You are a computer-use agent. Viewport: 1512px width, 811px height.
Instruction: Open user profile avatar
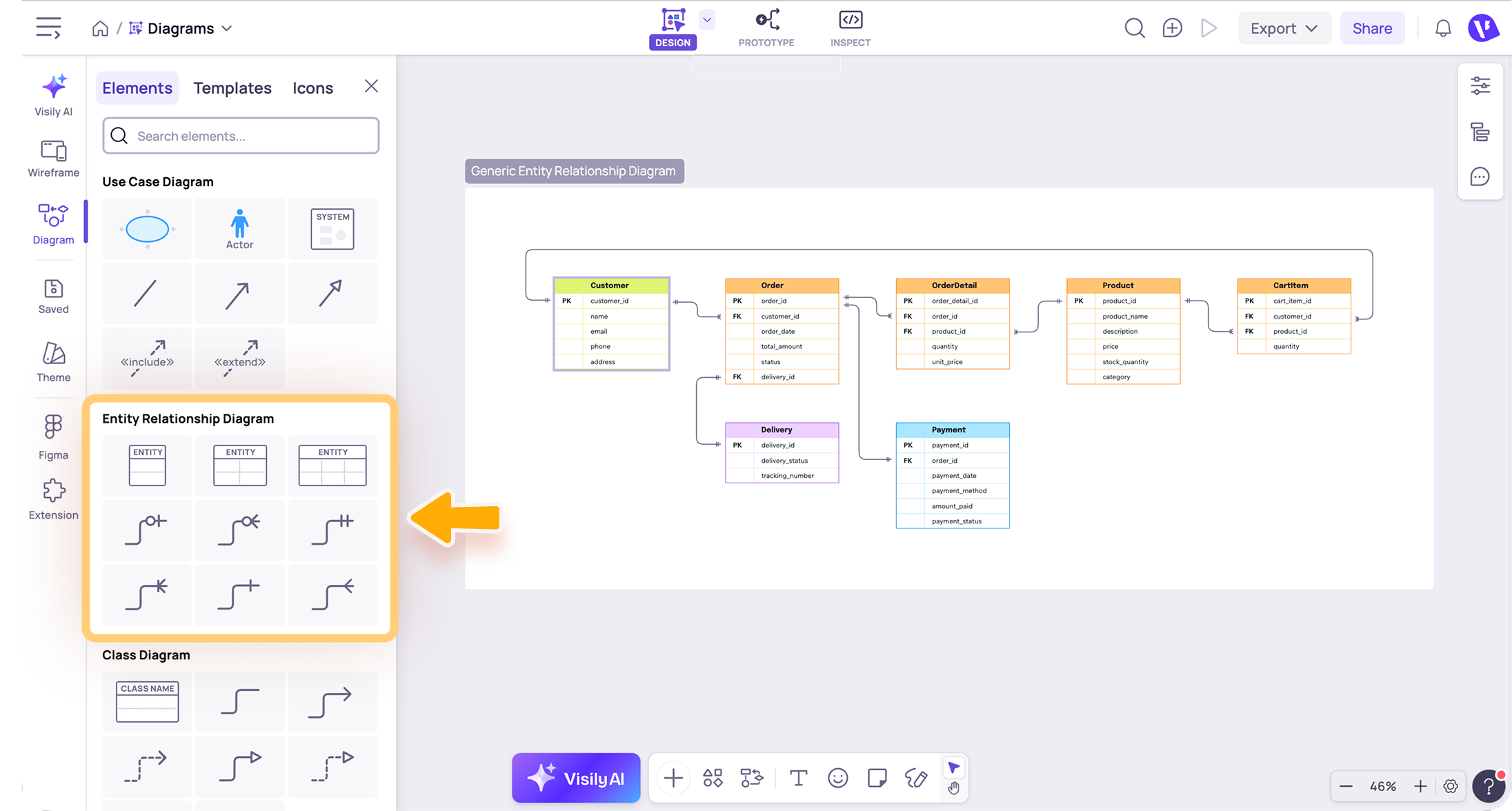click(x=1483, y=28)
